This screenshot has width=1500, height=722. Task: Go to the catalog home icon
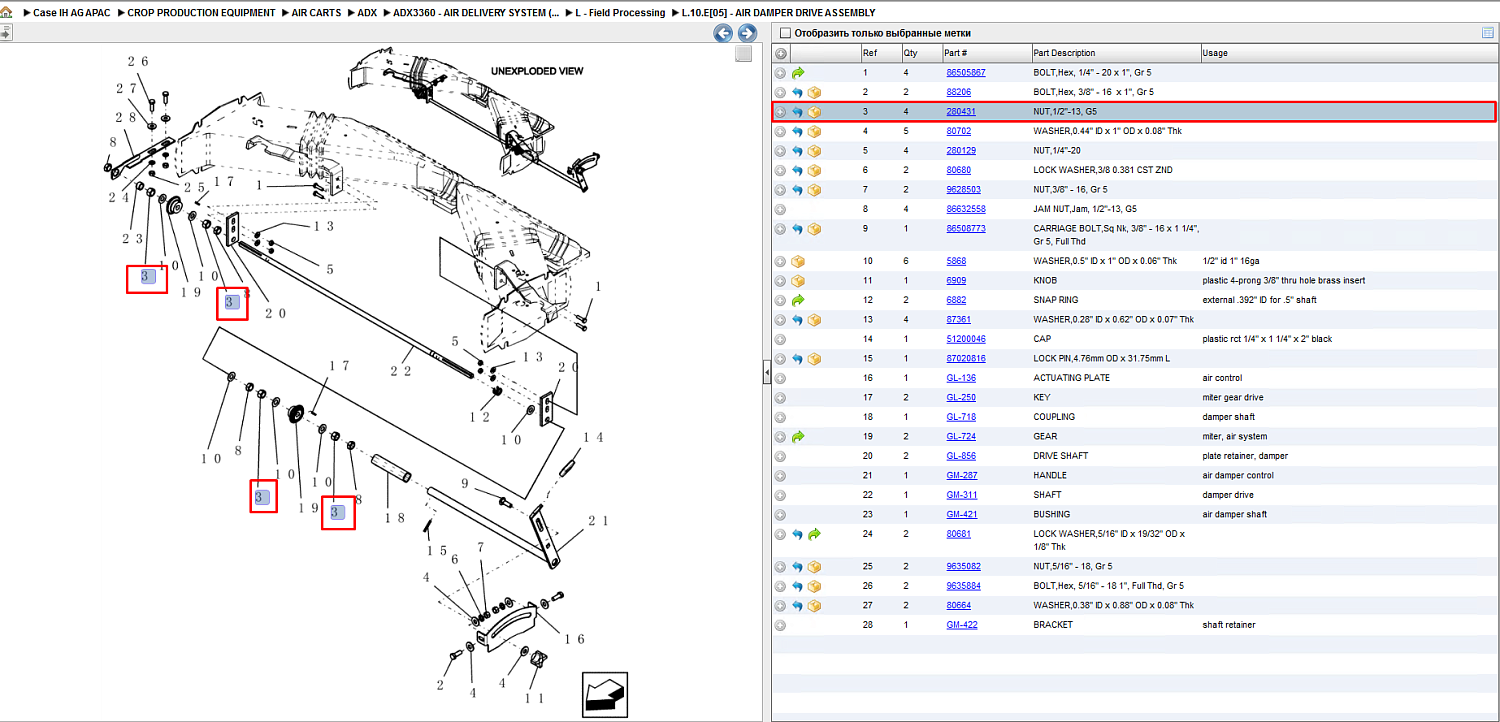(x=6, y=13)
